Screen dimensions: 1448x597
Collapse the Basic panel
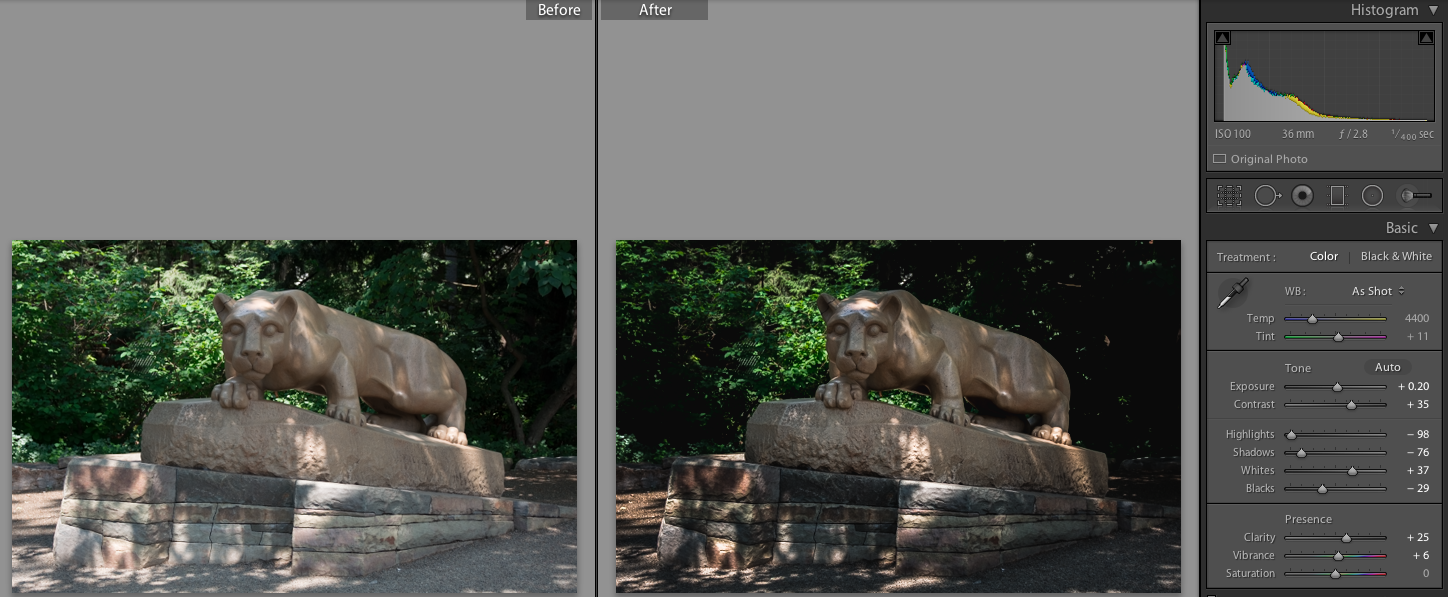point(1433,228)
